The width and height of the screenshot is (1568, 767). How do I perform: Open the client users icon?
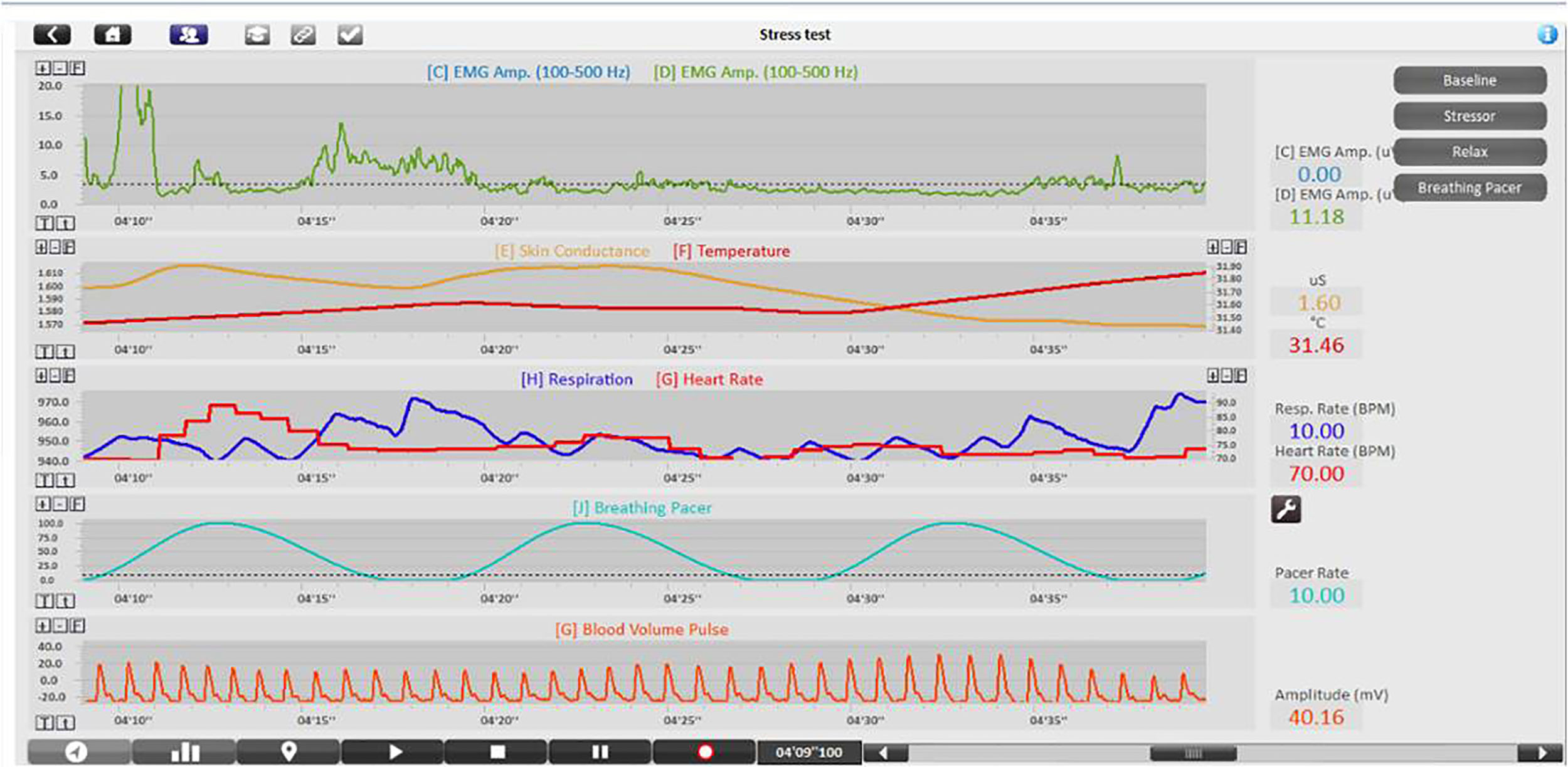pyautogui.click(x=188, y=34)
